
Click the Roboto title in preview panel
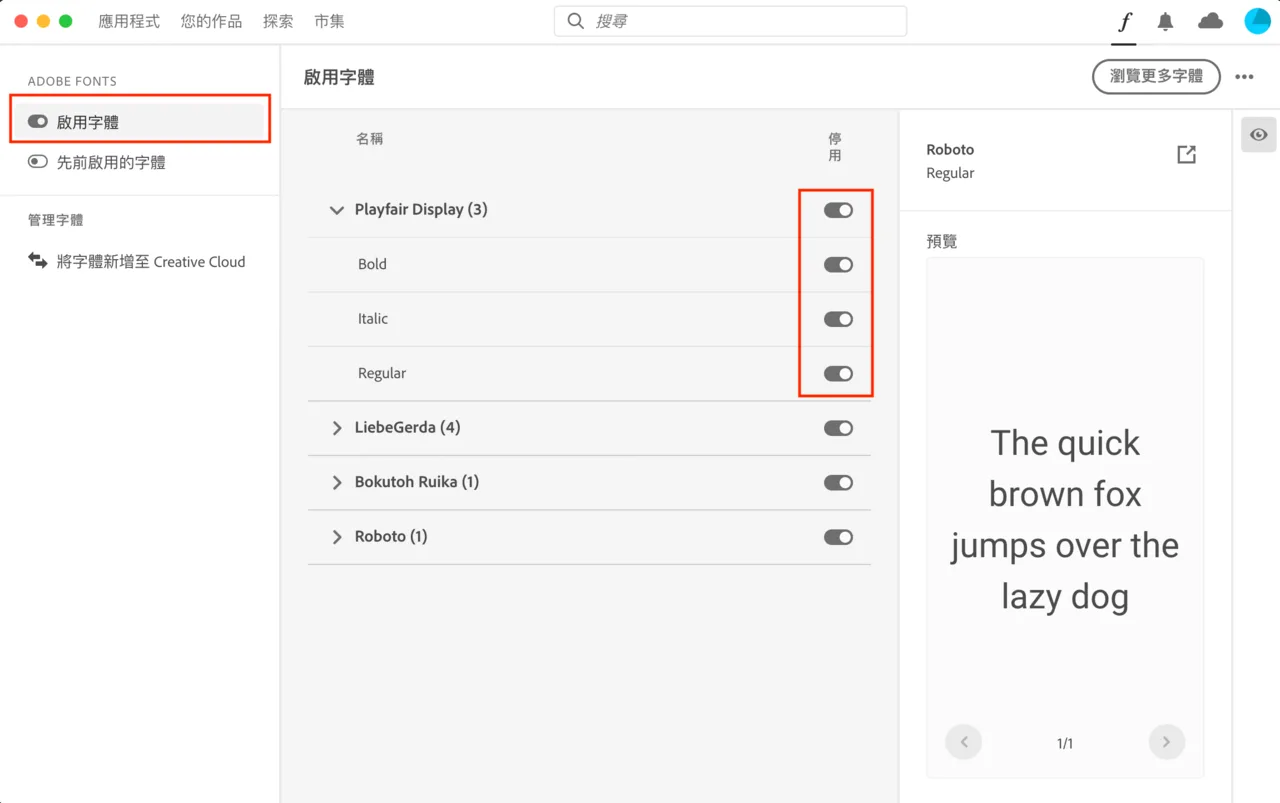pos(950,150)
